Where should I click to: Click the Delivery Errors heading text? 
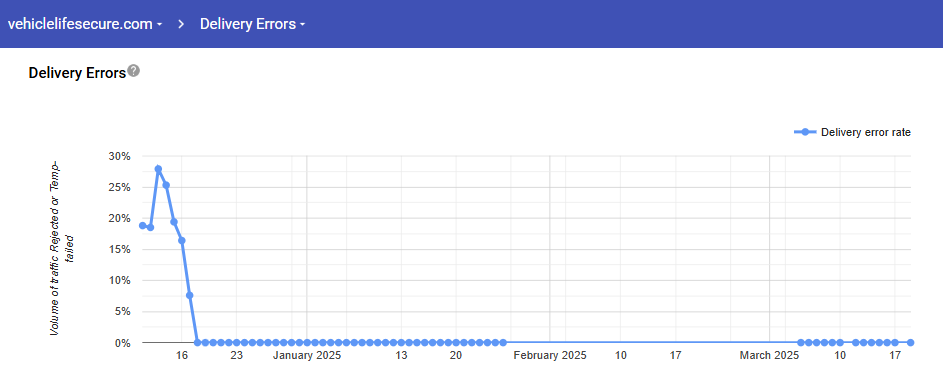pos(77,73)
